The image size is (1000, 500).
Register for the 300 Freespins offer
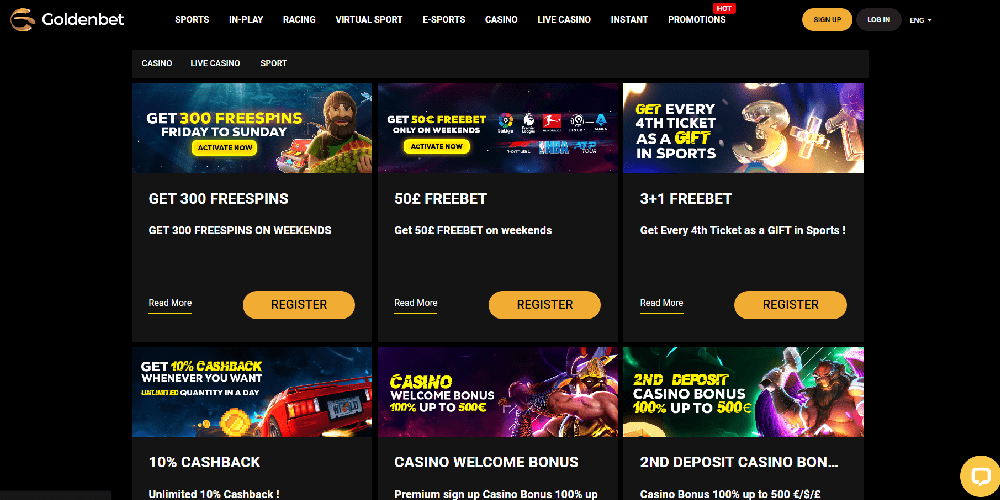[x=298, y=305]
